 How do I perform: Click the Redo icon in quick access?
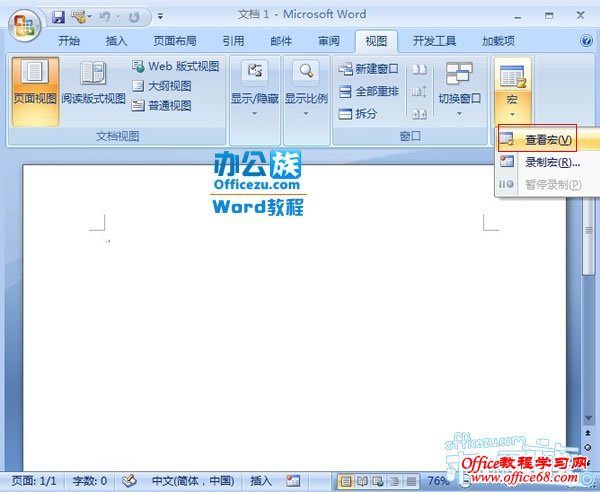134,17
